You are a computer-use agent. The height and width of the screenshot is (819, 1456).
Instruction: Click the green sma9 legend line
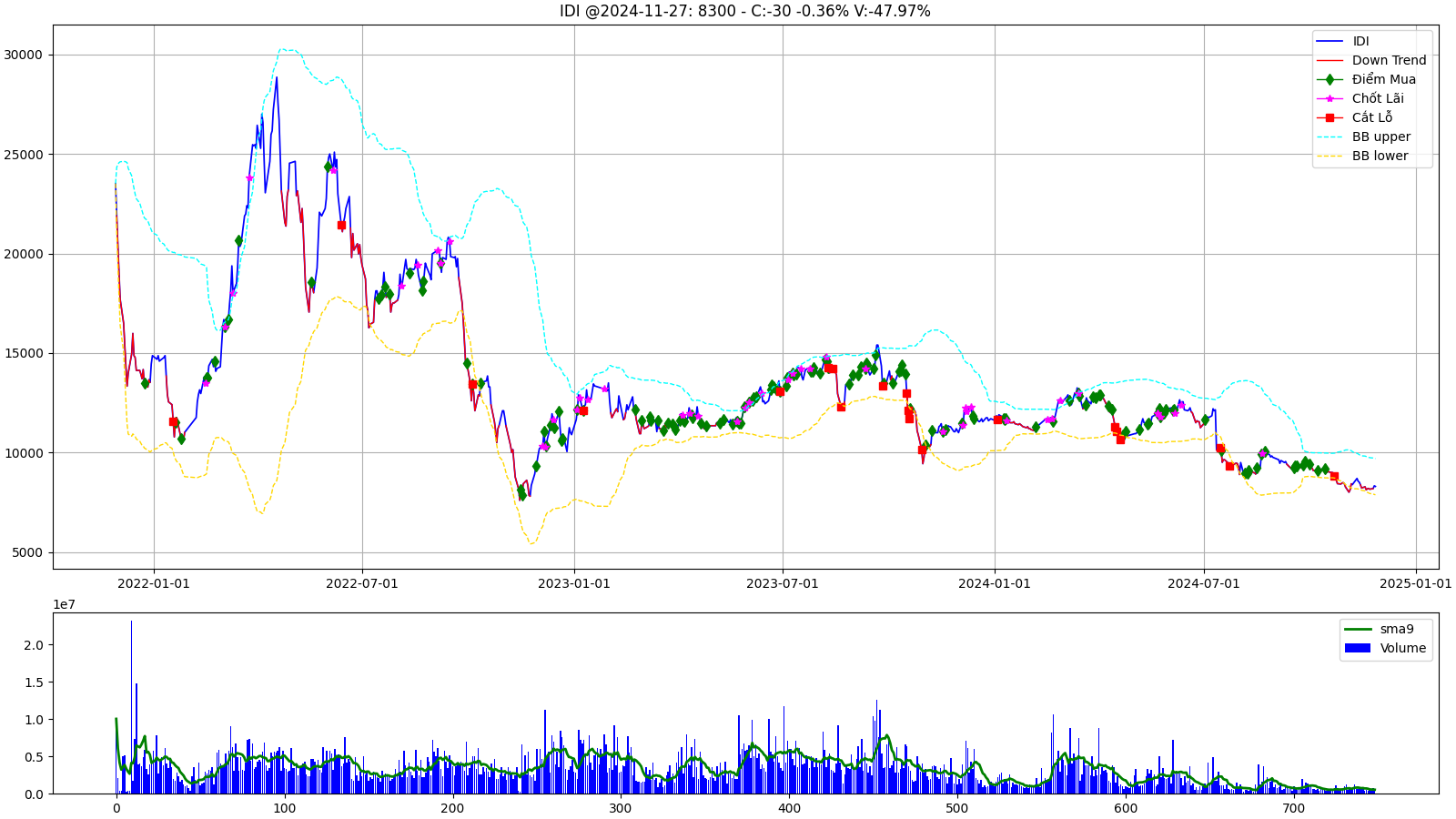point(1357,629)
